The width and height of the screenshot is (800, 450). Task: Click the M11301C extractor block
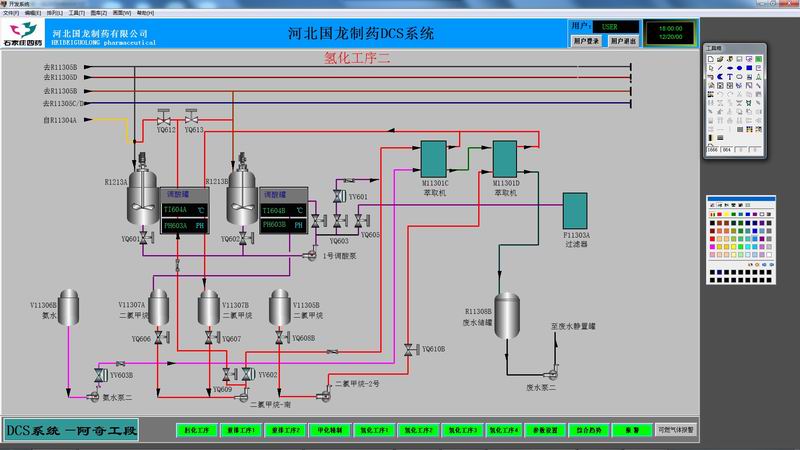[x=434, y=159]
